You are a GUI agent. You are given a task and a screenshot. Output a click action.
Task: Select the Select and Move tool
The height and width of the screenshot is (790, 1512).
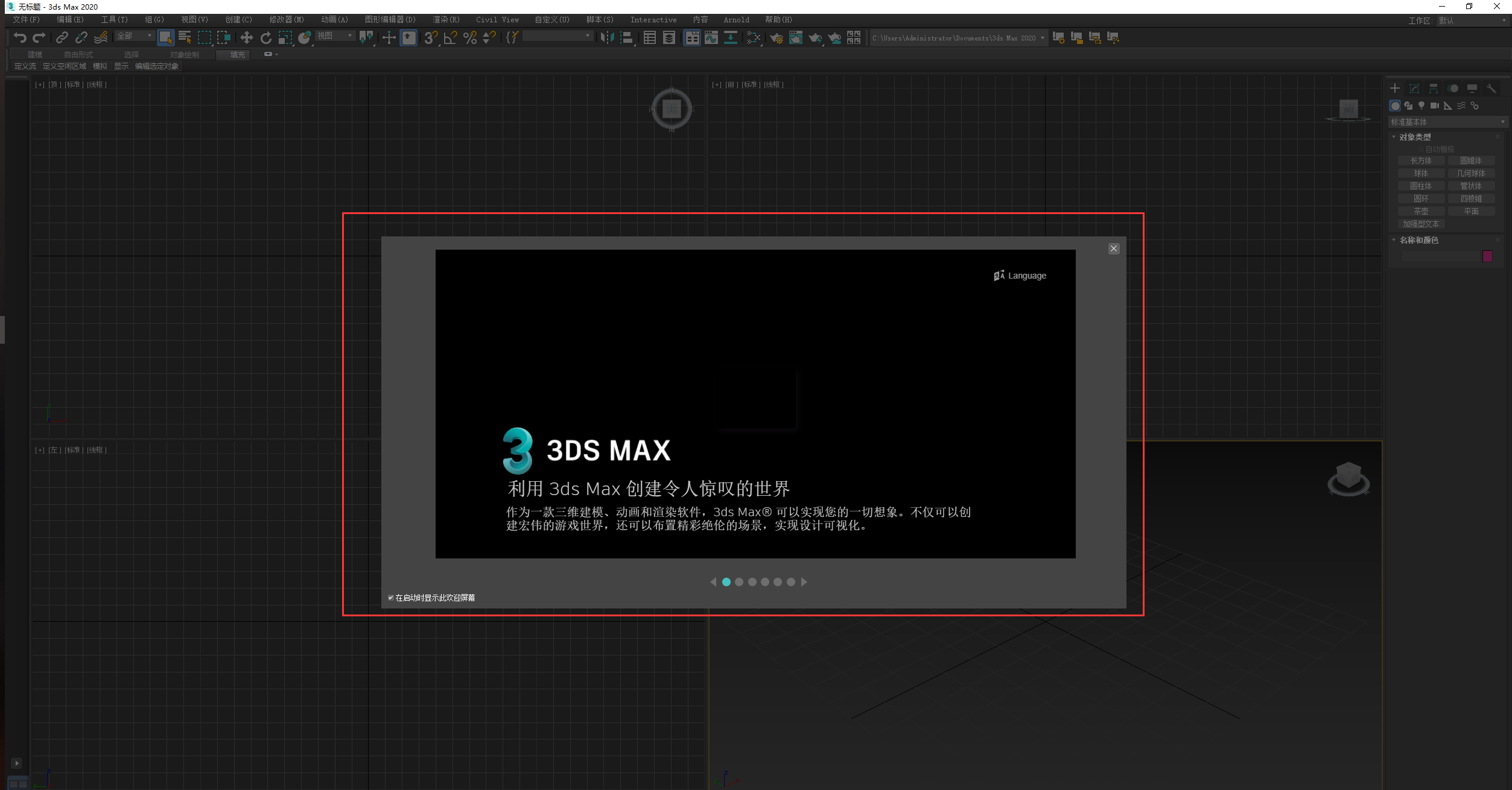(x=246, y=37)
